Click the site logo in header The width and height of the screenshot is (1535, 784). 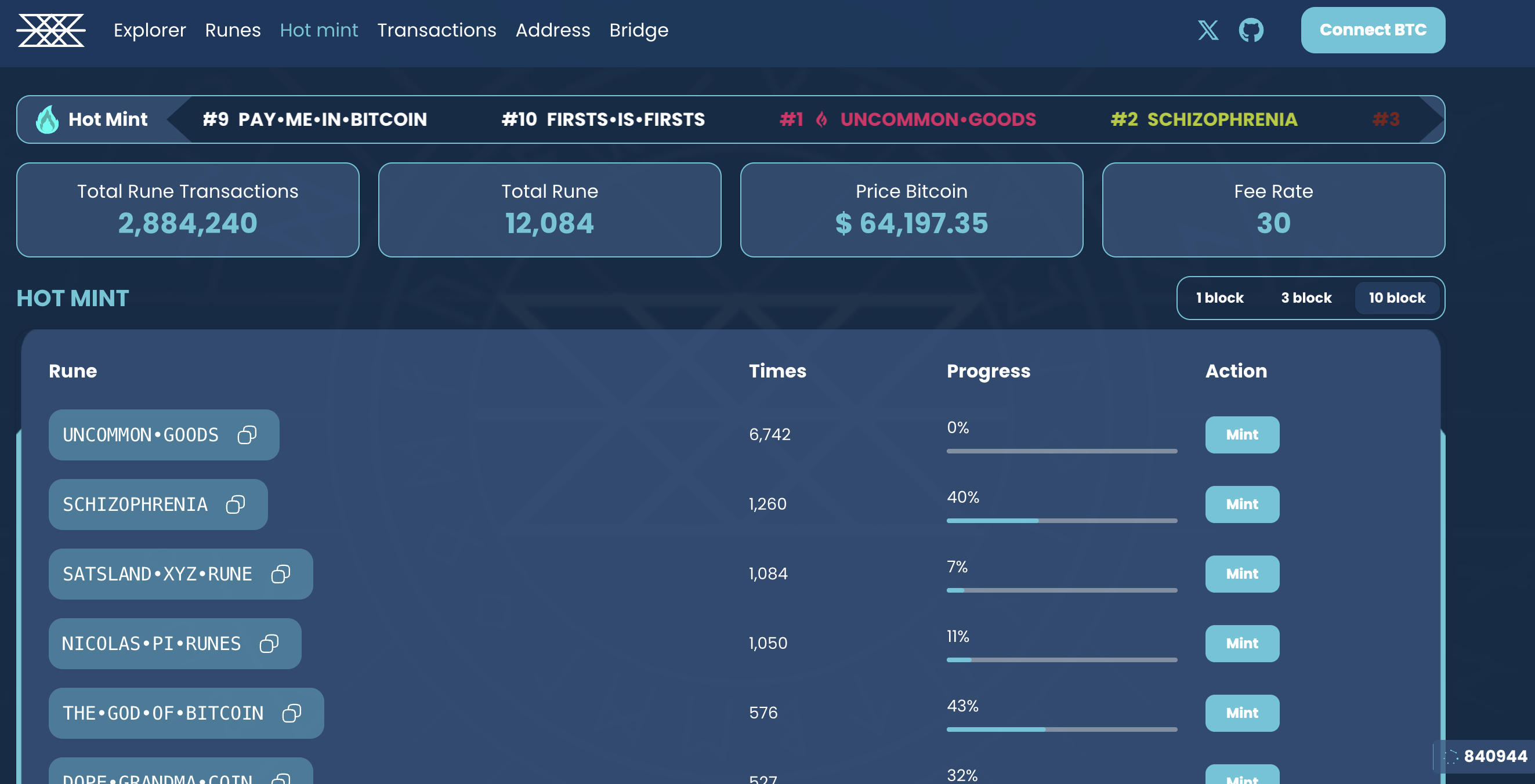50,30
